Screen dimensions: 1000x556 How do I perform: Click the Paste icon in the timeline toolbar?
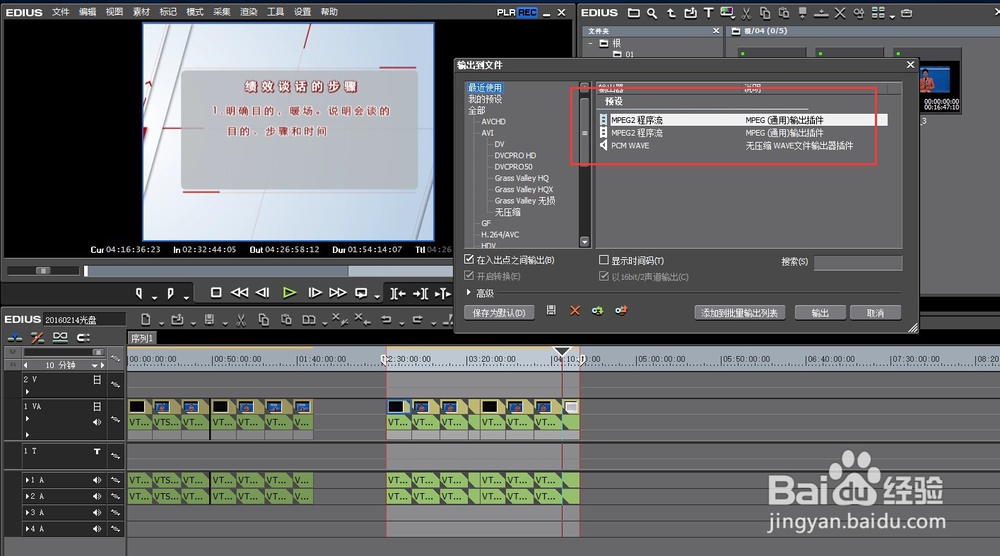tap(286, 319)
